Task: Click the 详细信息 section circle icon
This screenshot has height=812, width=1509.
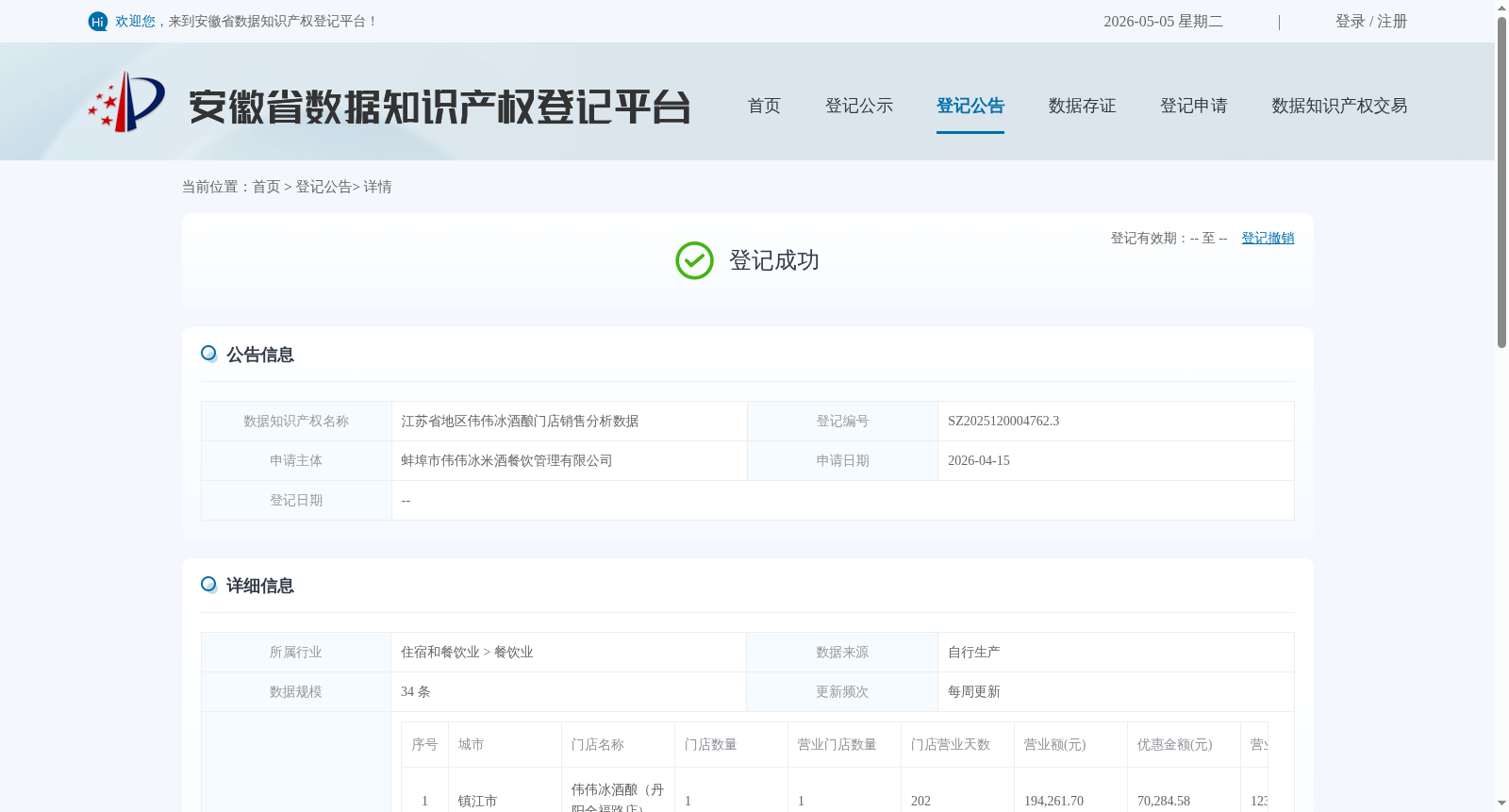Action: point(209,585)
